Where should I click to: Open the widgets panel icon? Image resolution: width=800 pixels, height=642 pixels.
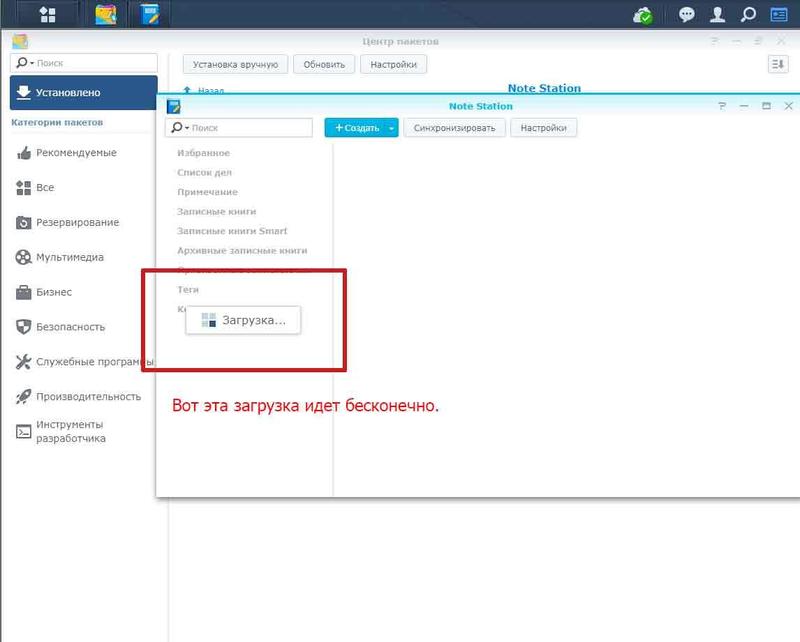pyautogui.click(x=779, y=14)
